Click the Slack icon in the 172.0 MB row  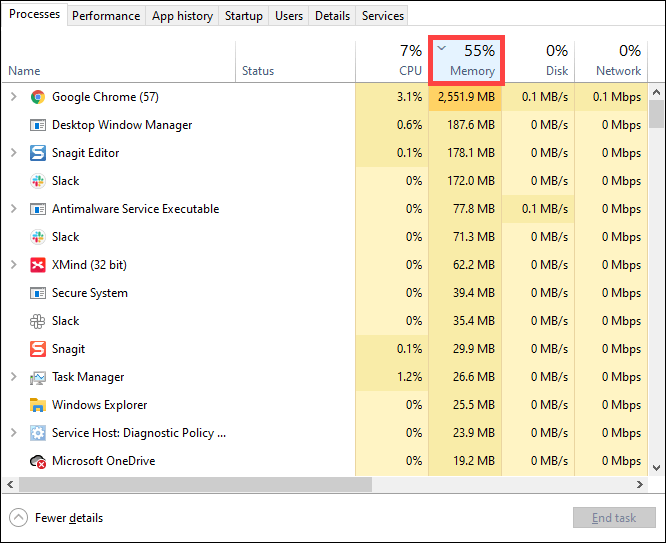(x=38, y=181)
